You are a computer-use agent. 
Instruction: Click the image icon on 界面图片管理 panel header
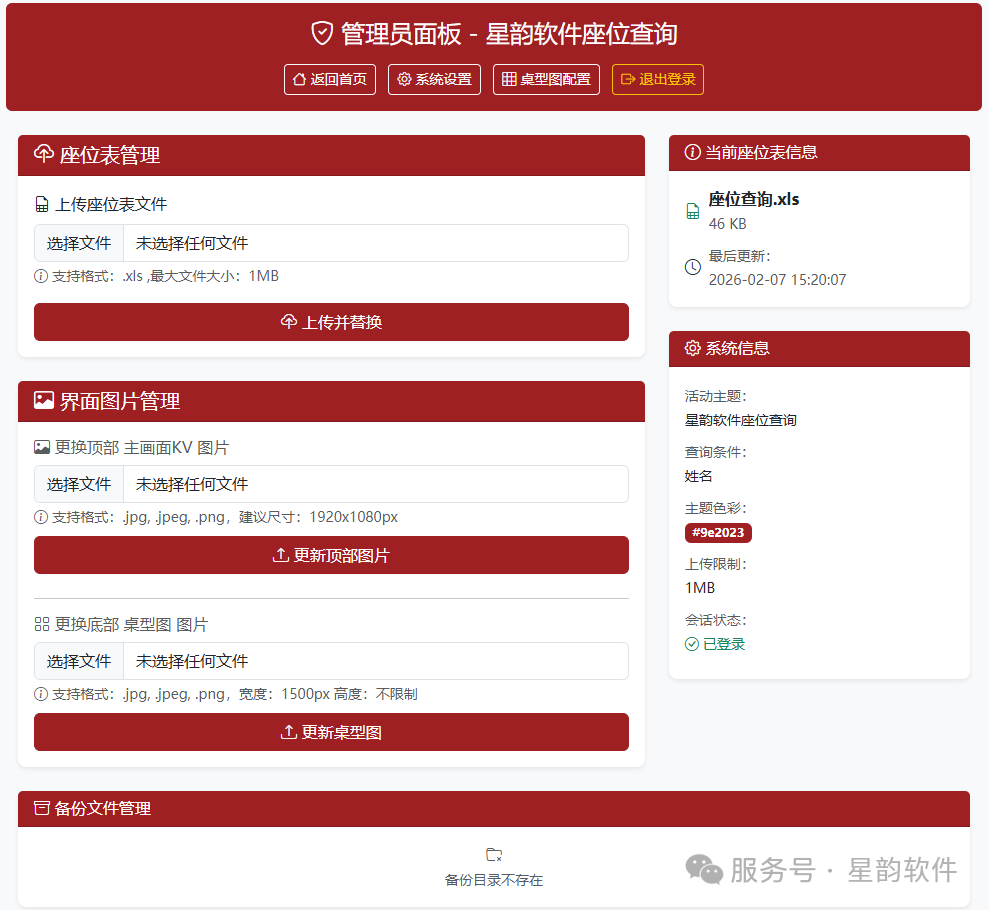pyautogui.click(x=44, y=401)
